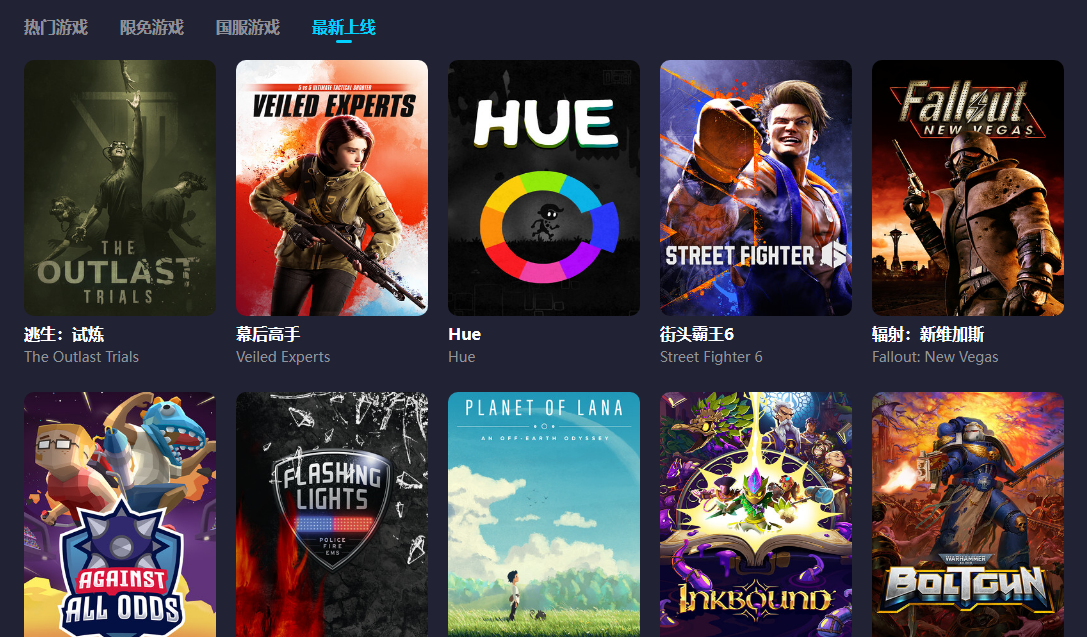Image resolution: width=1087 pixels, height=637 pixels.
Task: Click the 最新上线 tab
Action: tap(344, 28)
